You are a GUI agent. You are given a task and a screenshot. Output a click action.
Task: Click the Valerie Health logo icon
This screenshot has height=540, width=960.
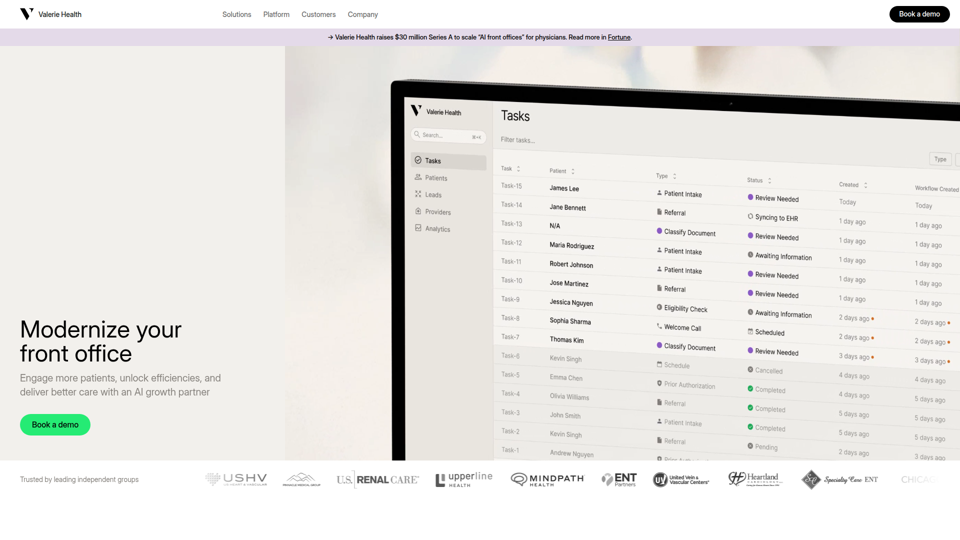[27, 14]
